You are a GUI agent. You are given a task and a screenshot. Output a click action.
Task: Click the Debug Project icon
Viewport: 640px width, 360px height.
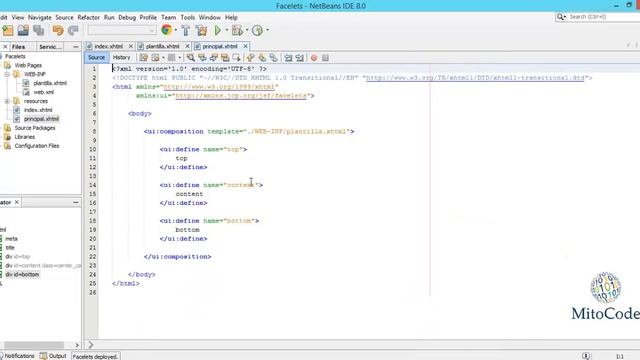pyautogui.click(x=237, y=30)
